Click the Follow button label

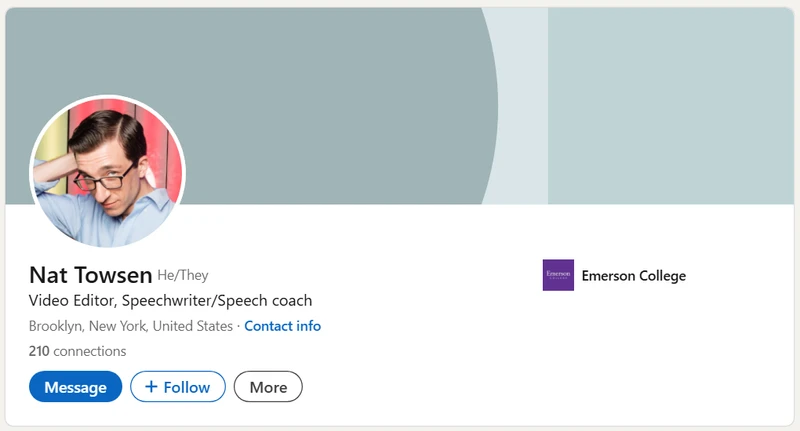187,387
